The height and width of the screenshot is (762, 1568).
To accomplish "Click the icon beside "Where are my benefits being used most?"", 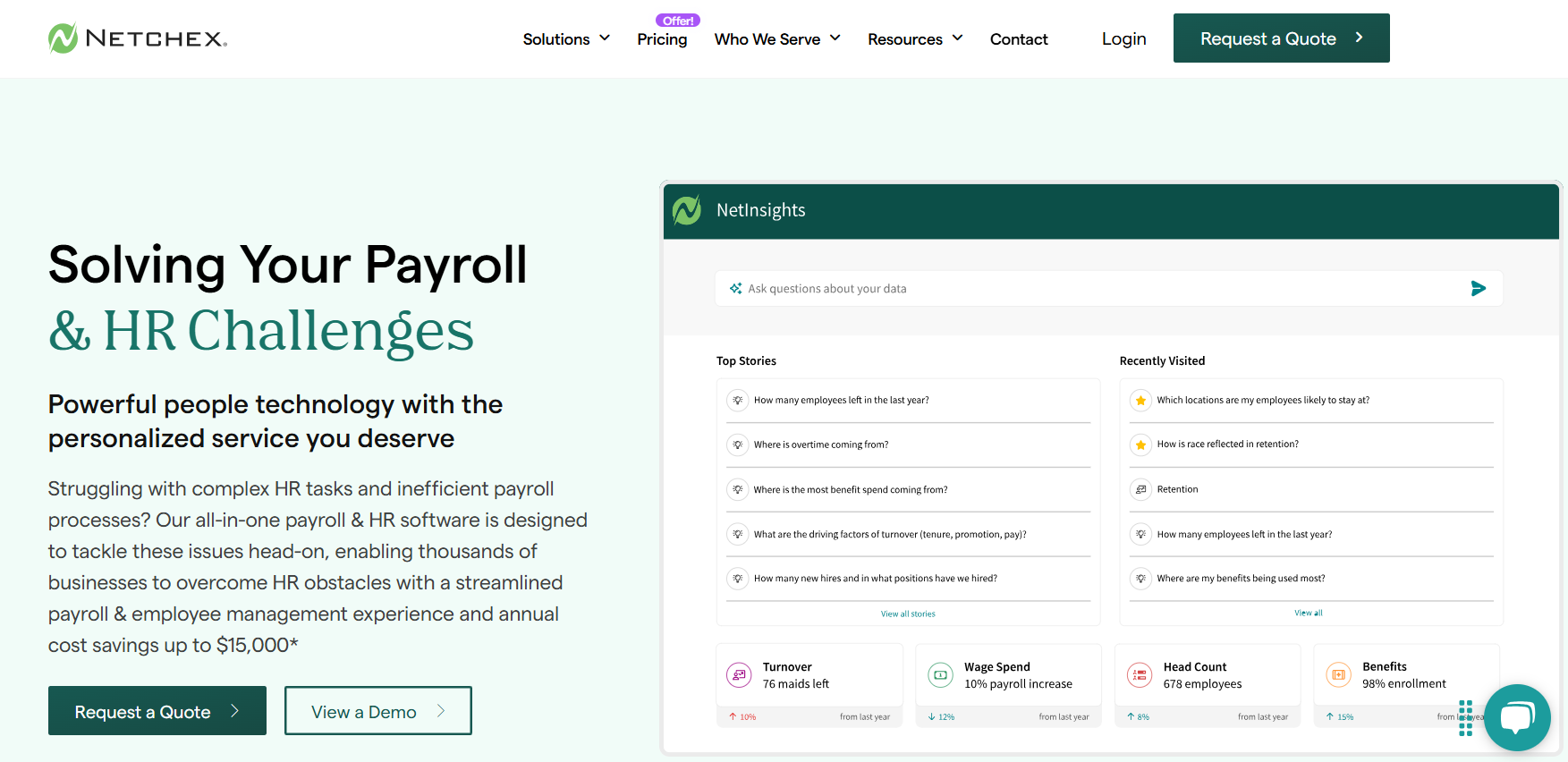I will click(1140, 579).
